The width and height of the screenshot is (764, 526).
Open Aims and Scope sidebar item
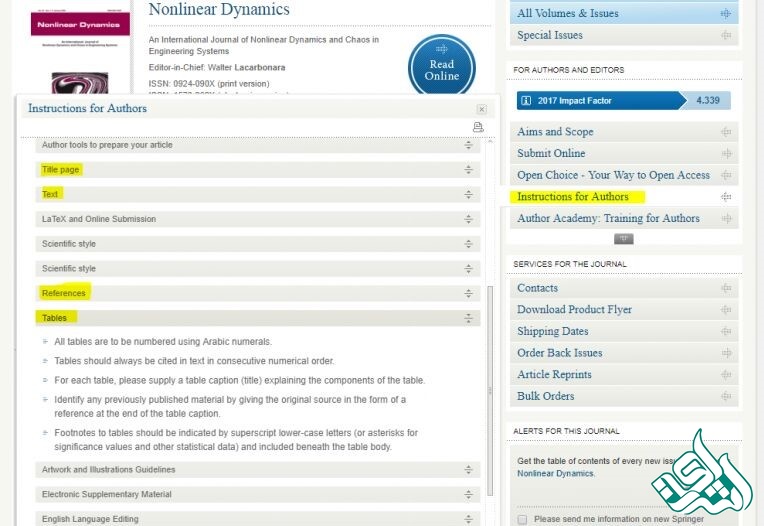[555, 132]
